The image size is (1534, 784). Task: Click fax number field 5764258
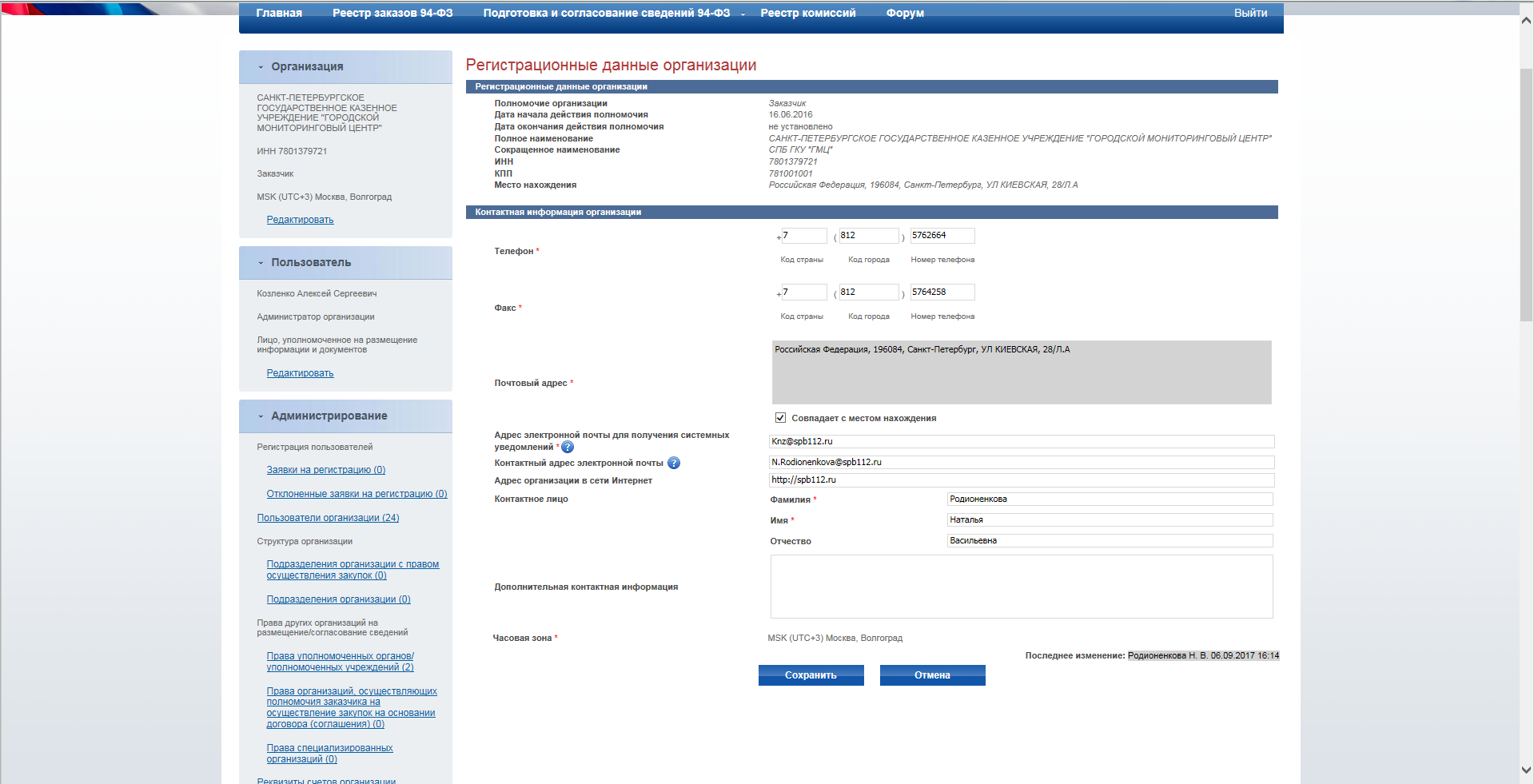[x=942, y=293]
